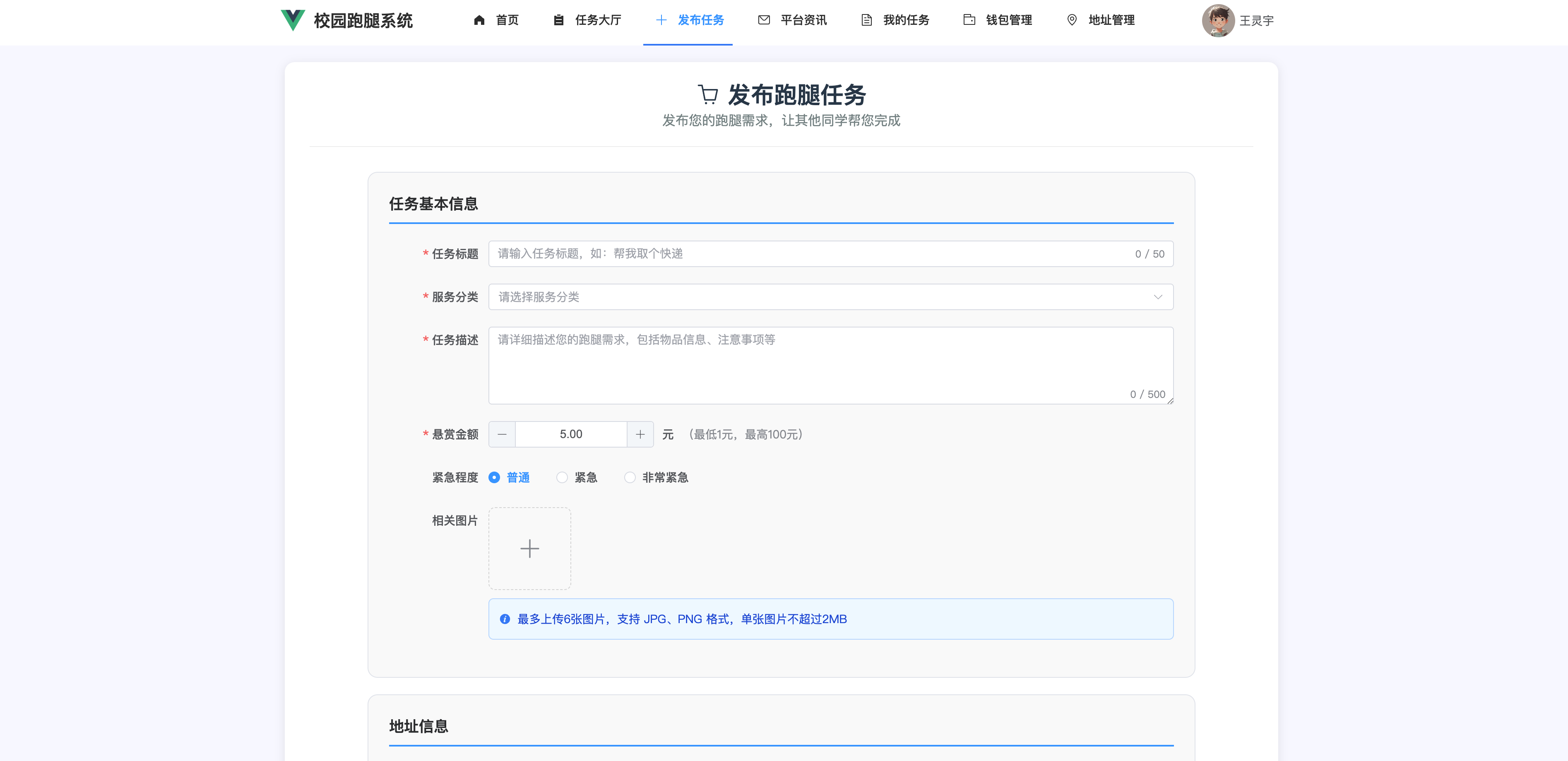Viewport: 1568px width, 761px height.
Task: Click the image upload plus box
Action: [x=529, y=549]
